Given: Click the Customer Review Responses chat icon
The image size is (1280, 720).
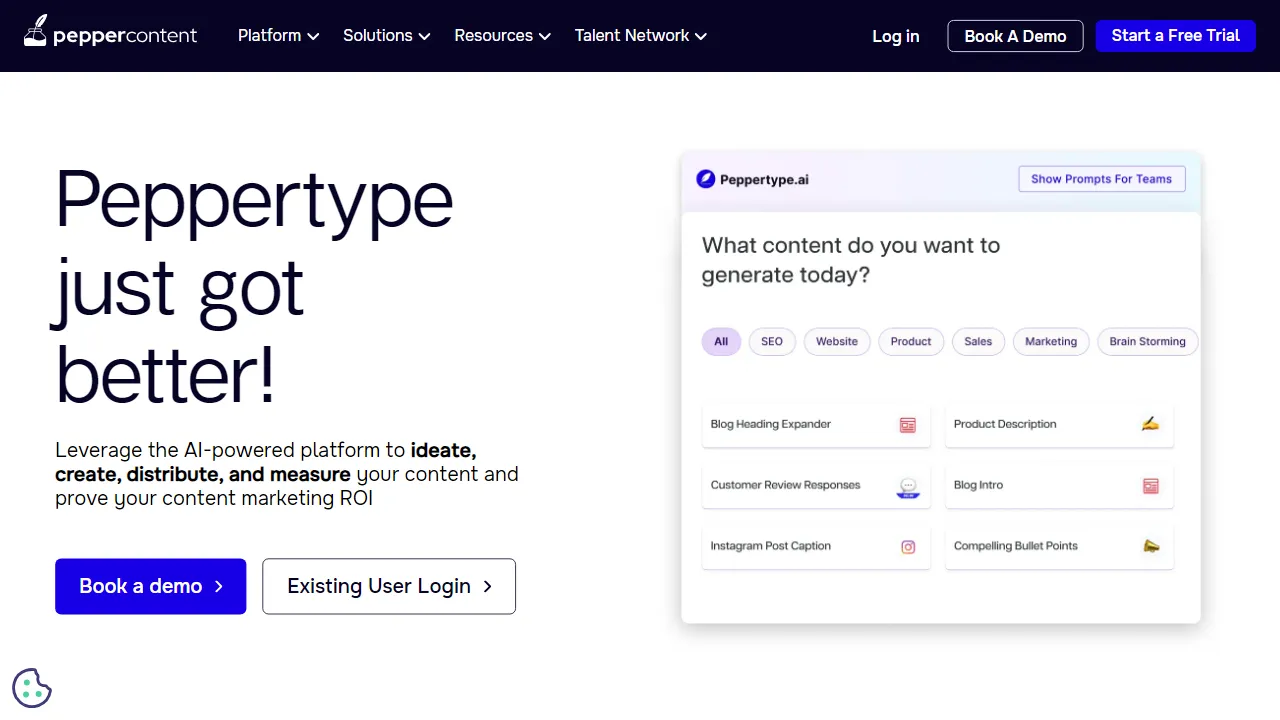Looking at the screenshot, I should pos(908,487).
